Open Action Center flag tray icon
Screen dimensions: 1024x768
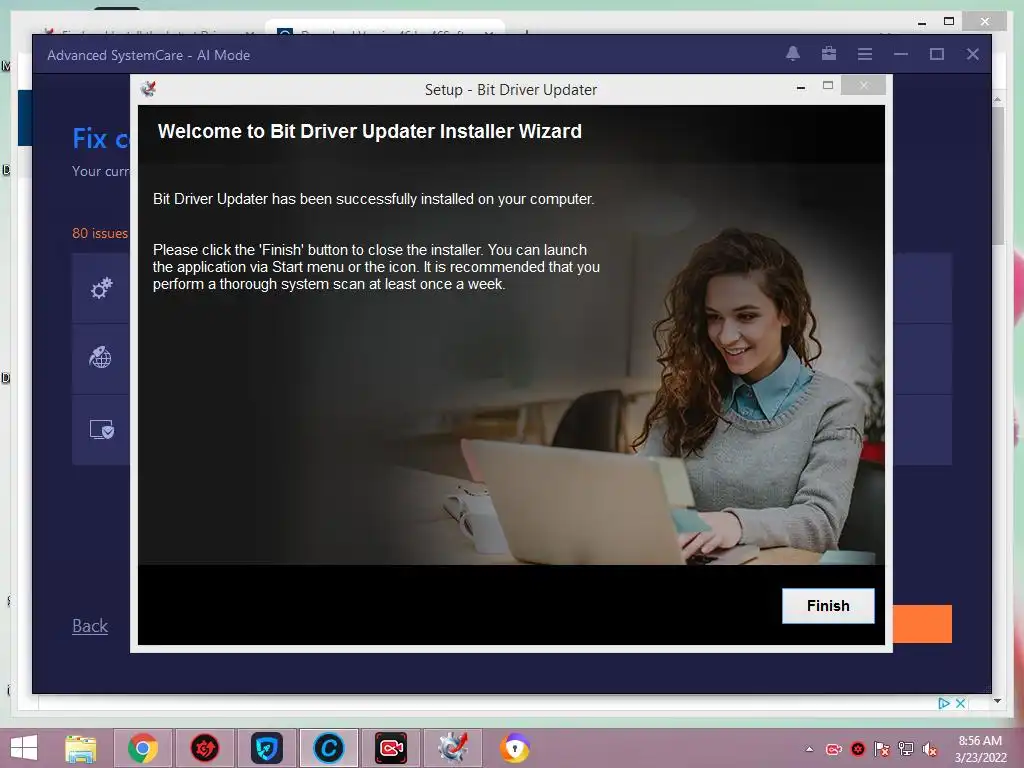pos(882,749)
